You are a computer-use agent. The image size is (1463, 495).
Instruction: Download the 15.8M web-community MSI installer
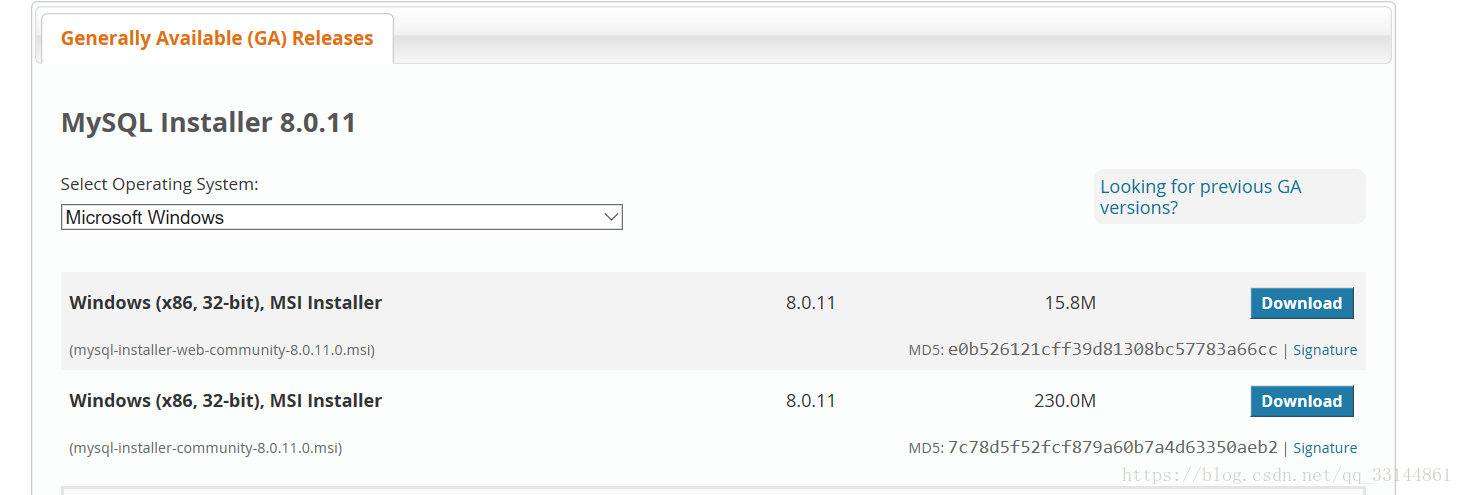(x=1301, y=303)
